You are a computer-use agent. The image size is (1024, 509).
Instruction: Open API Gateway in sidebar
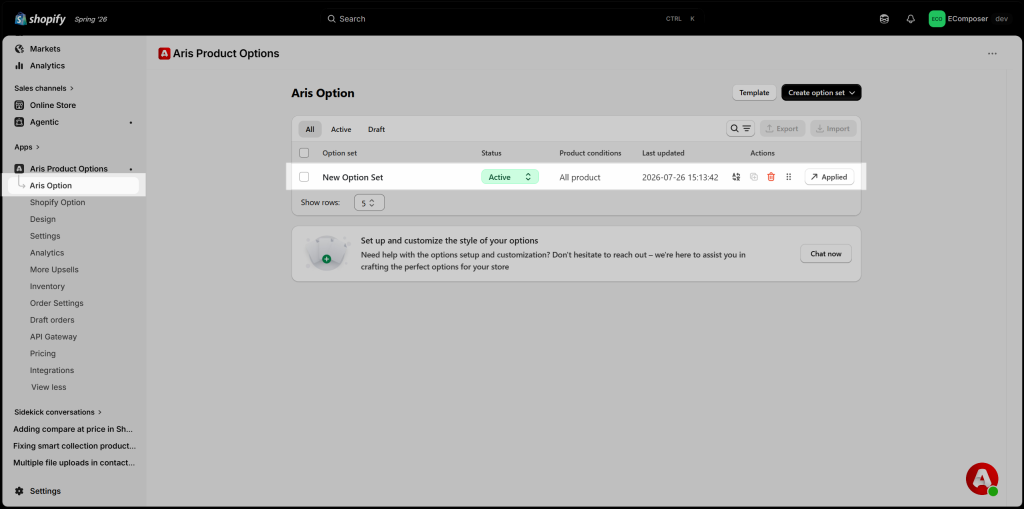click(54, 337)
